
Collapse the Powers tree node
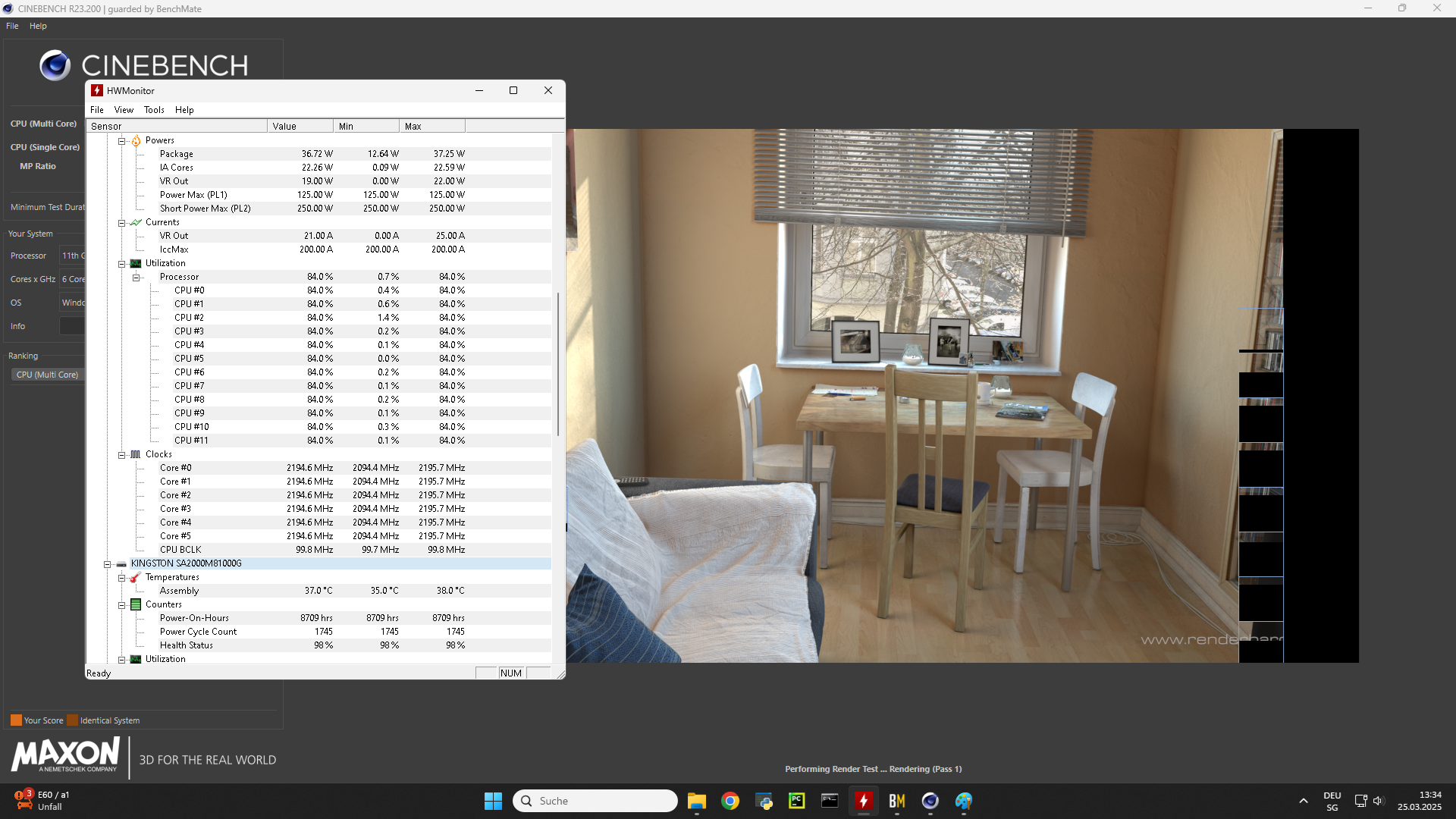(121, 141)
